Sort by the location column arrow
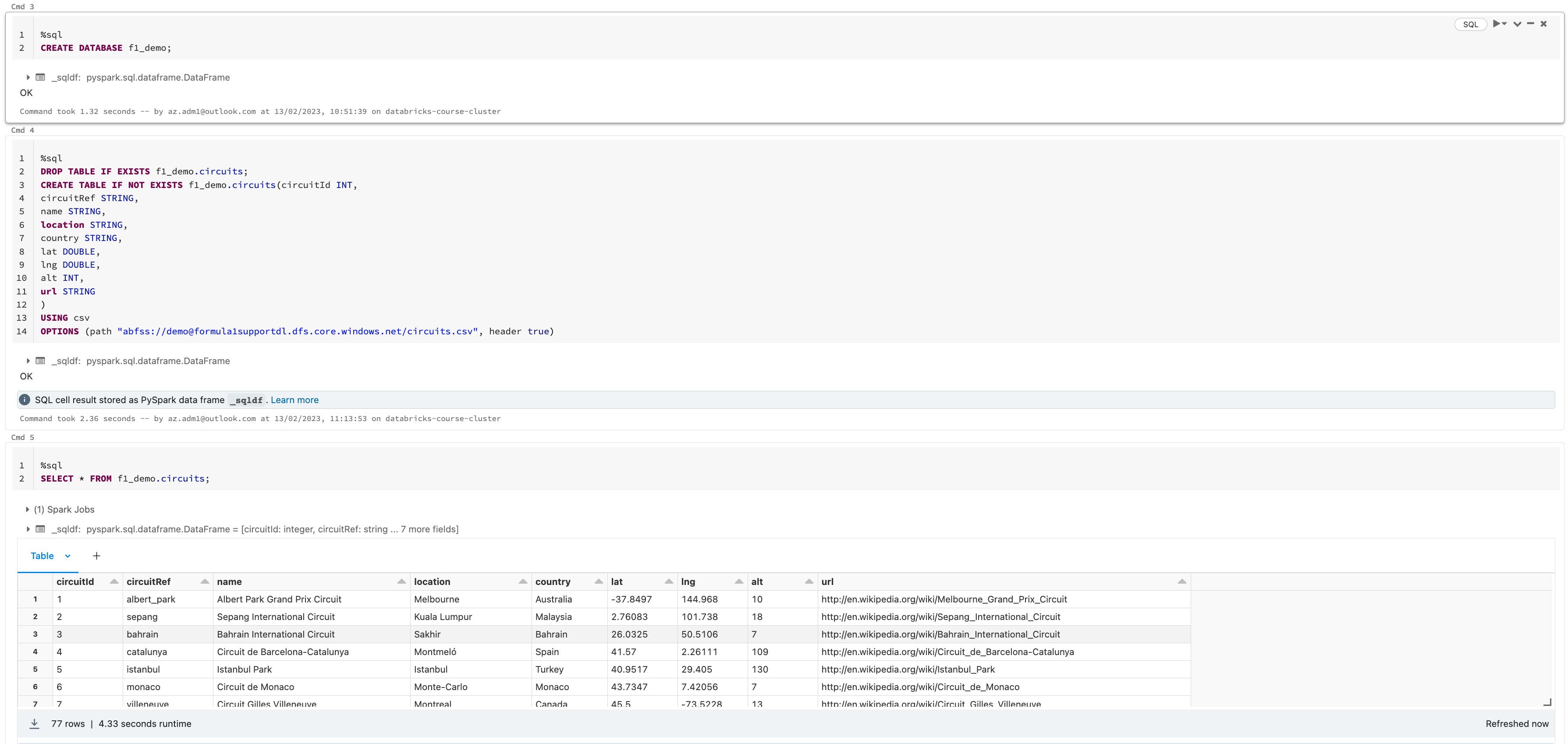Viewport: 1568px width, 744px height. tap(523, 581)
